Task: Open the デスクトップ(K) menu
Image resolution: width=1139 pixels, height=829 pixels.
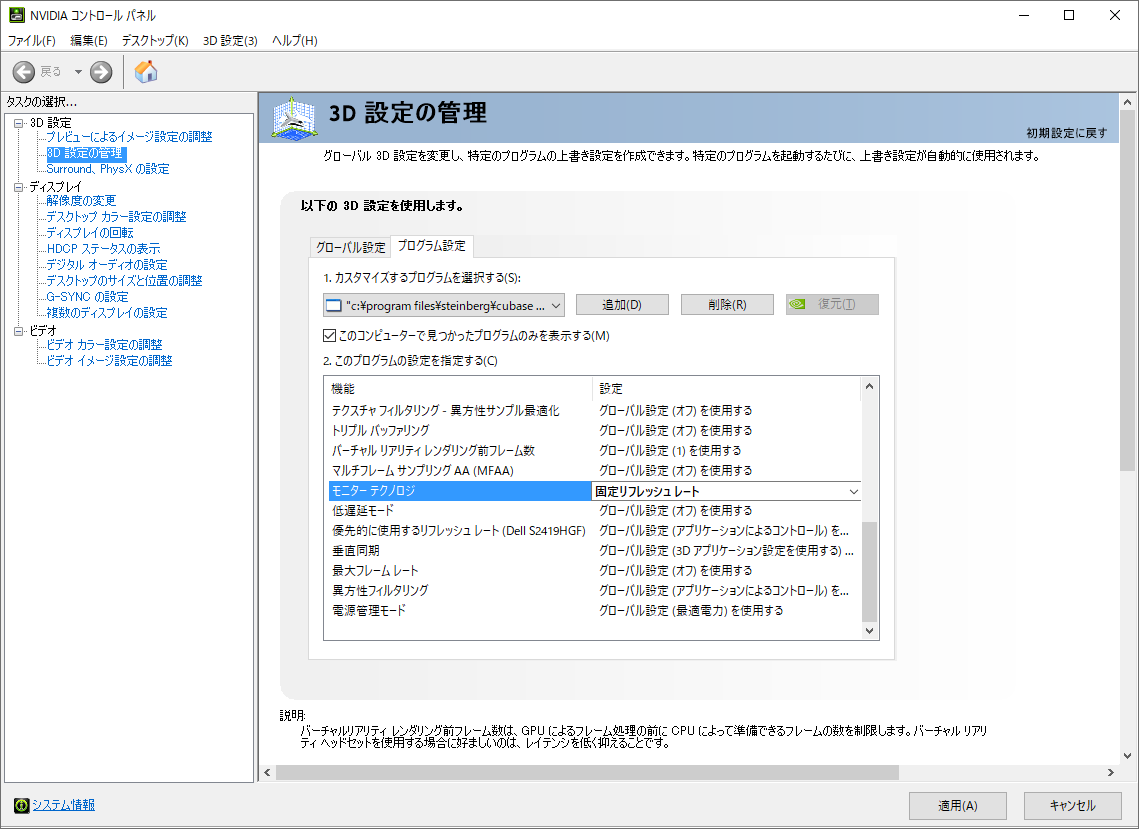Action: [x=155, y=41]
